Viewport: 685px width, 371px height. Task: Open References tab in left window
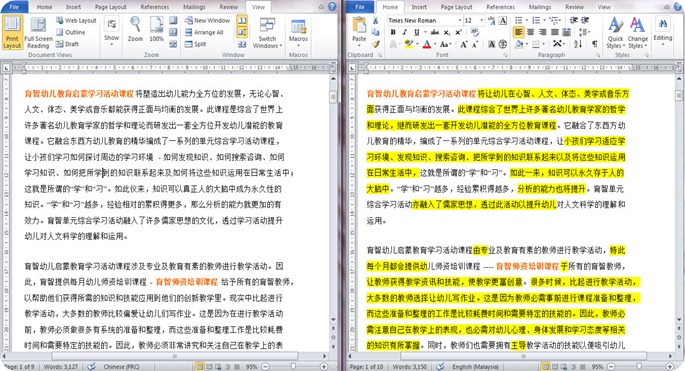tap(155, 7)
